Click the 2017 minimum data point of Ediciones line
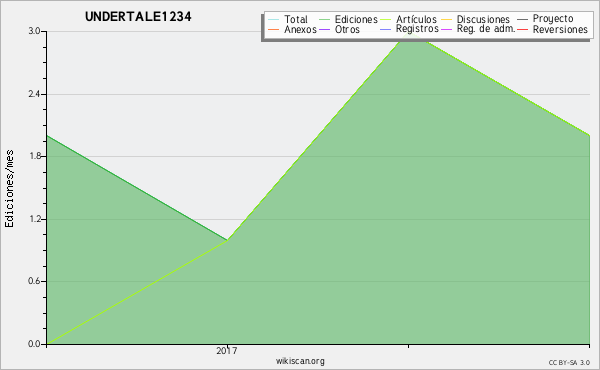The image size is (600, 370). tap(227, 240)
